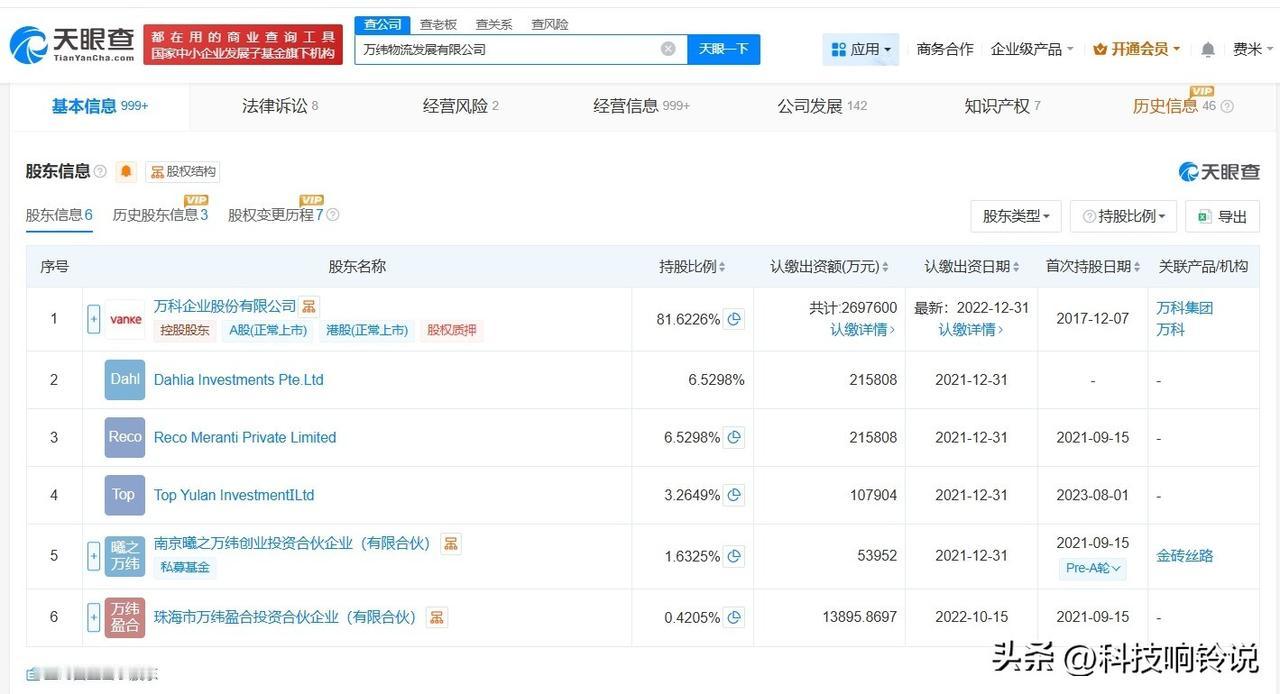The height and width of the screenshot is (694, 1280).
Task: Click the Vanke logo thumbnail
Action: pyautogui.click(x=125, y=320)
